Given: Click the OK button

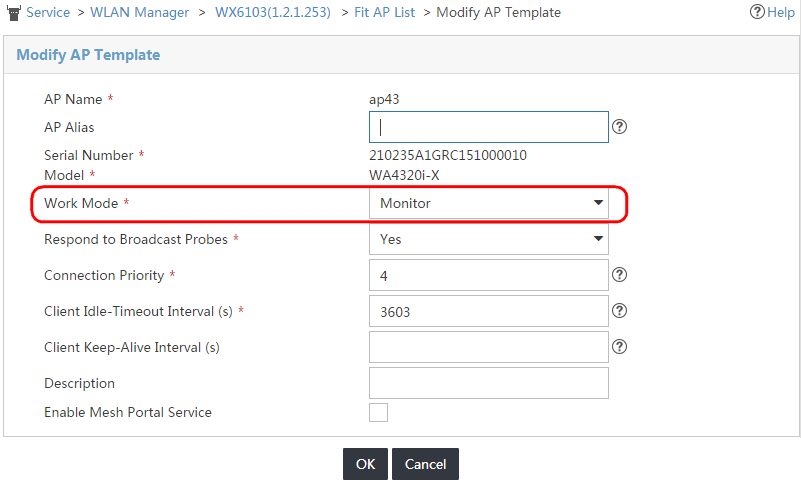Looking at the screenshot, I should click(x=365, y=464).
